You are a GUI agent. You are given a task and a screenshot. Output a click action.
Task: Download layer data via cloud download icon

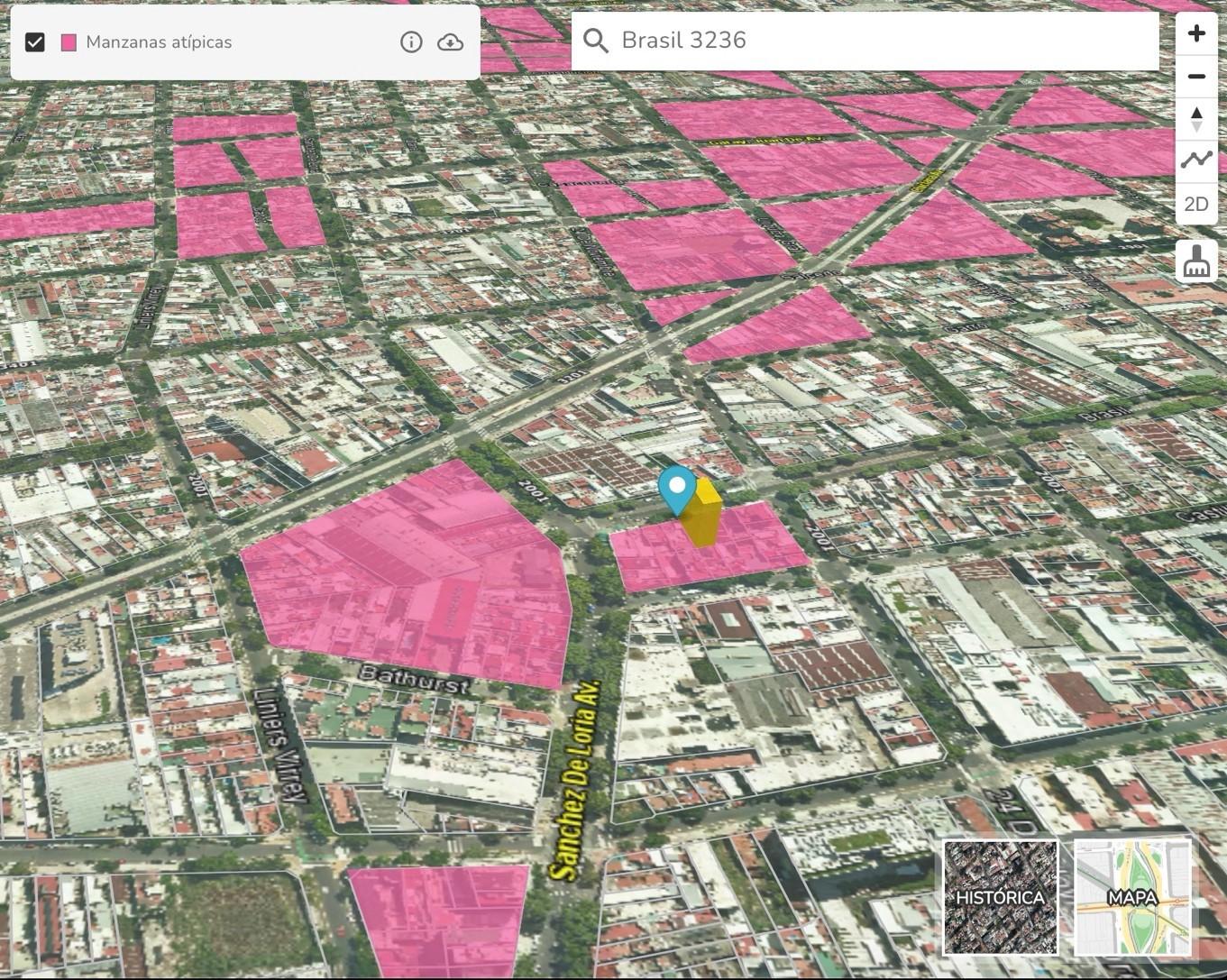click(x=450, y=42)
